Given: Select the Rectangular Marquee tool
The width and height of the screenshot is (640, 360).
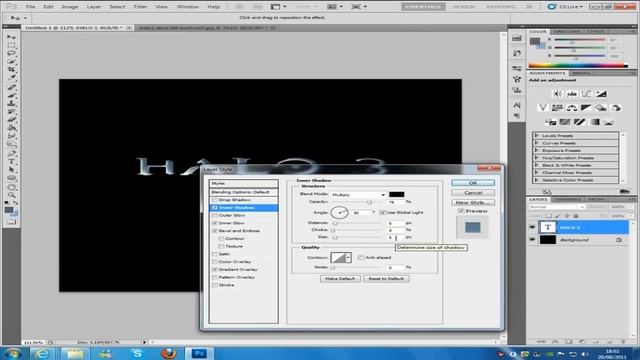Looking at the screenshot, I should coord(11,45).
